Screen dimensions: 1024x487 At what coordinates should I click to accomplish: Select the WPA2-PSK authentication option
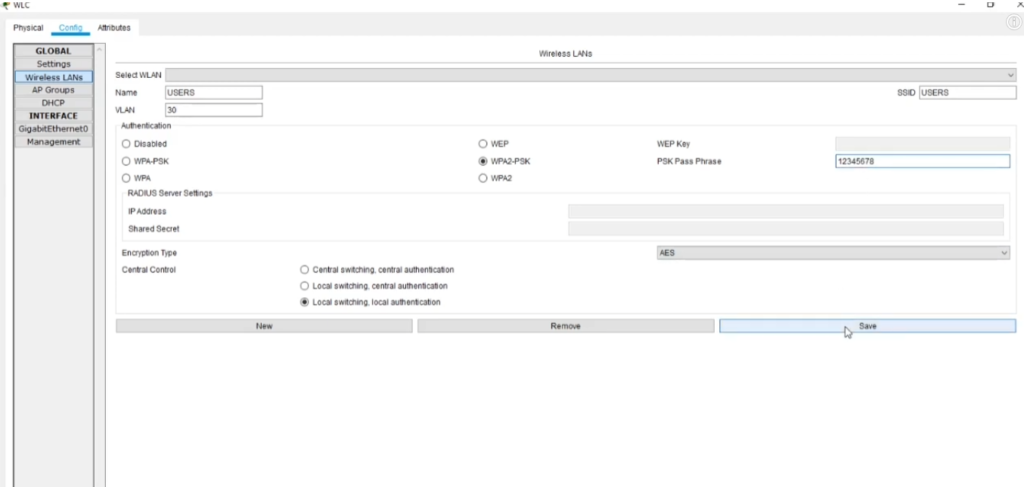point(484,161)
